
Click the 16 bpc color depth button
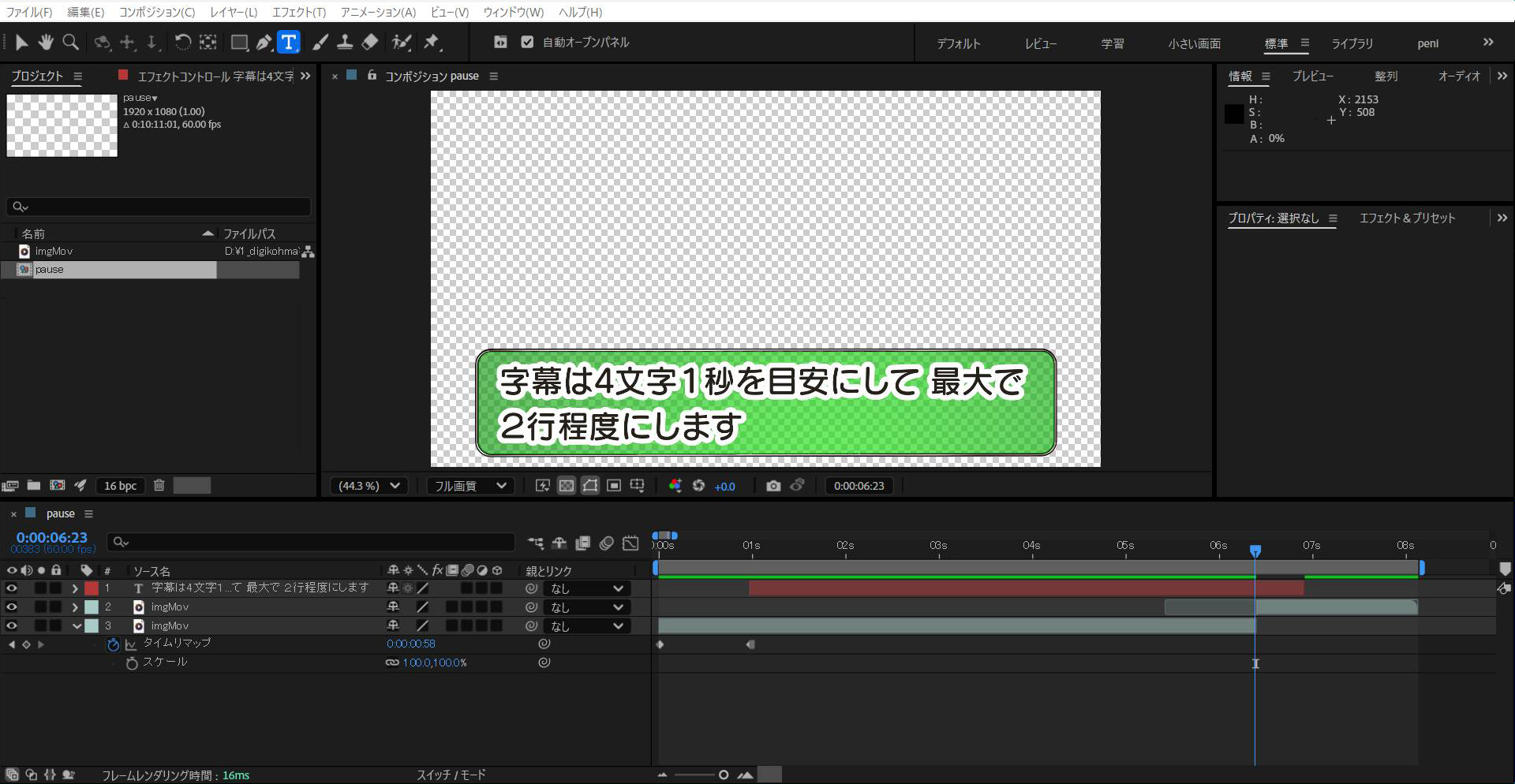coord(120,486)
